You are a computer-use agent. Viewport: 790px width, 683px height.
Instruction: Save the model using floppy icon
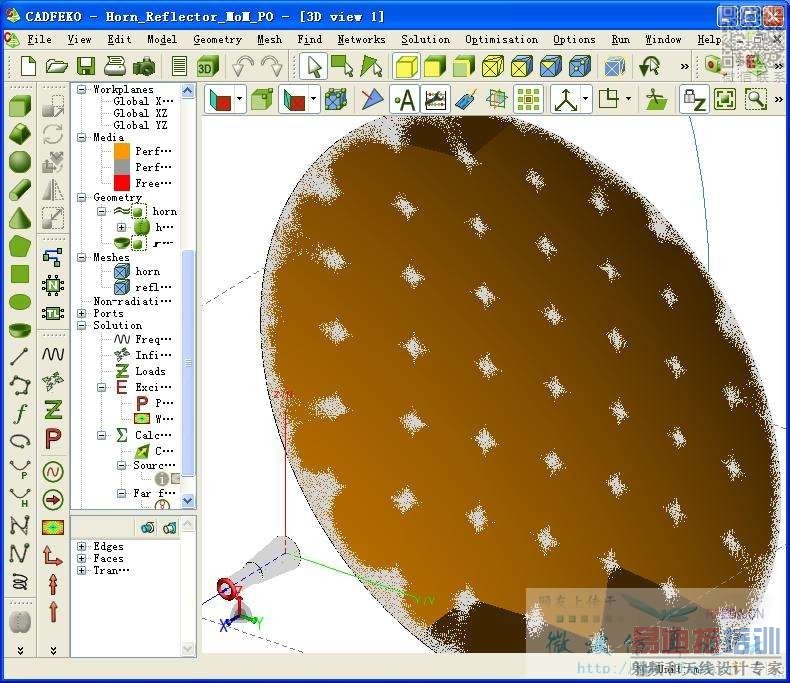tap(86, 66)
